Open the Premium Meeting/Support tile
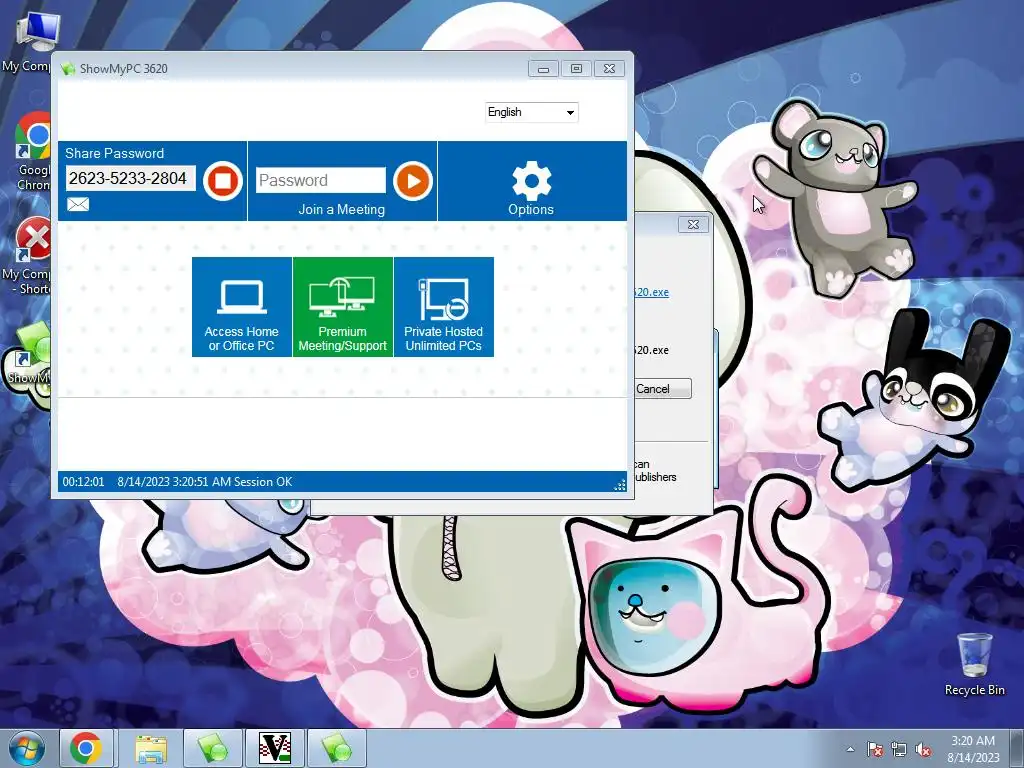This screenshot has height=768, width=1024. [x=343, y=307]
